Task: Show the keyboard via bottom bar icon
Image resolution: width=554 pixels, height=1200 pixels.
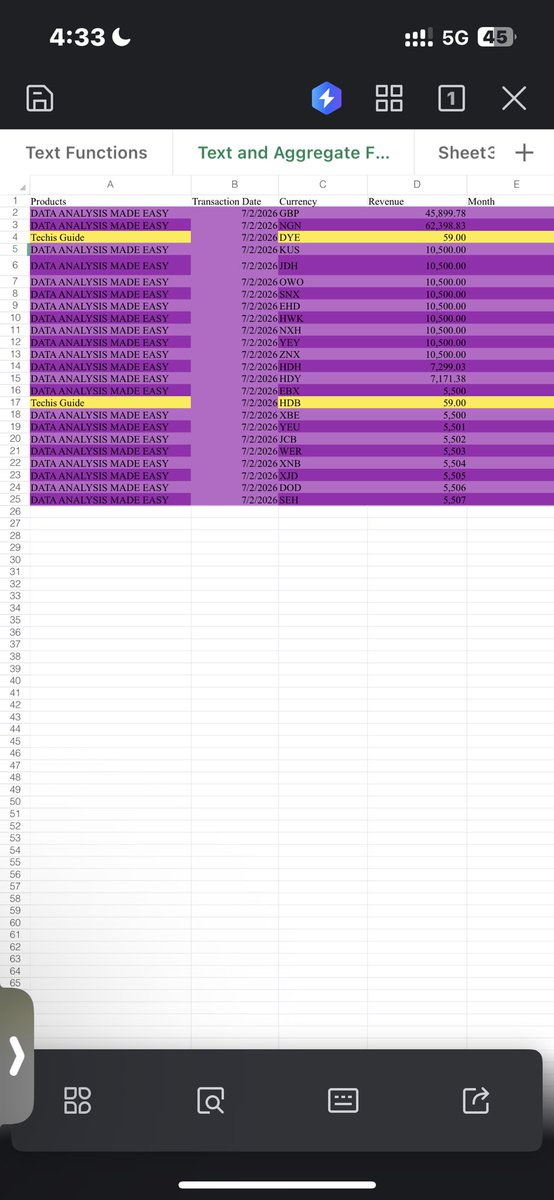Action: [343, 1101]
